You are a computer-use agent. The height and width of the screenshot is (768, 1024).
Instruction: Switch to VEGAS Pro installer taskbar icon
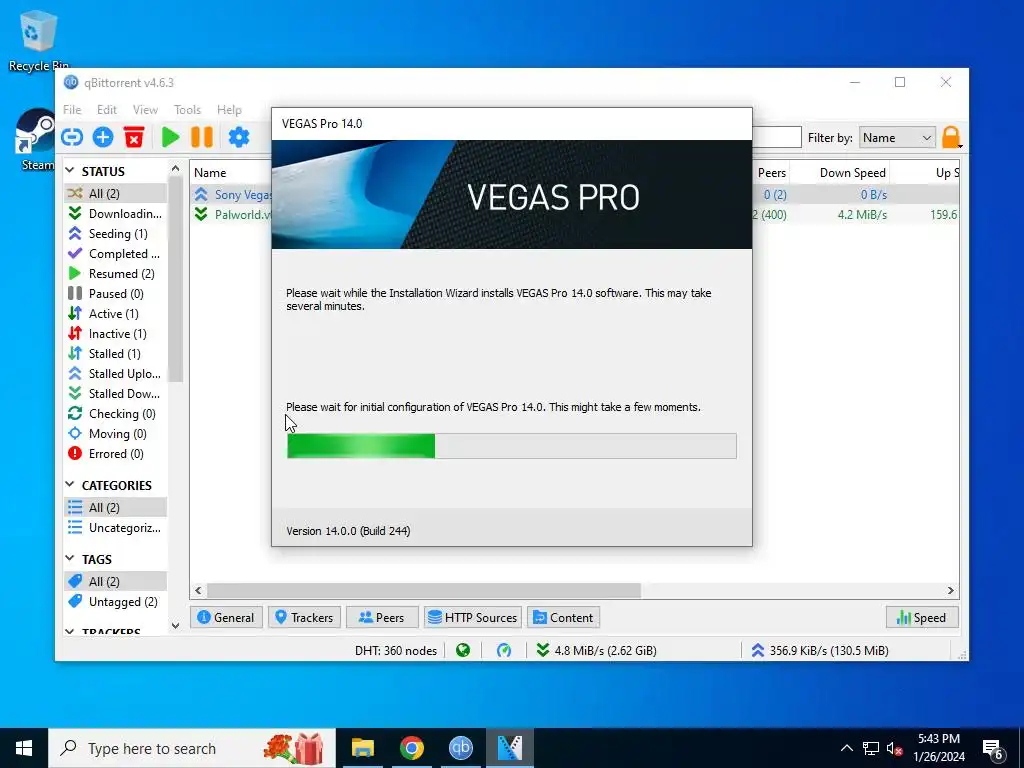tap(509, 748)
